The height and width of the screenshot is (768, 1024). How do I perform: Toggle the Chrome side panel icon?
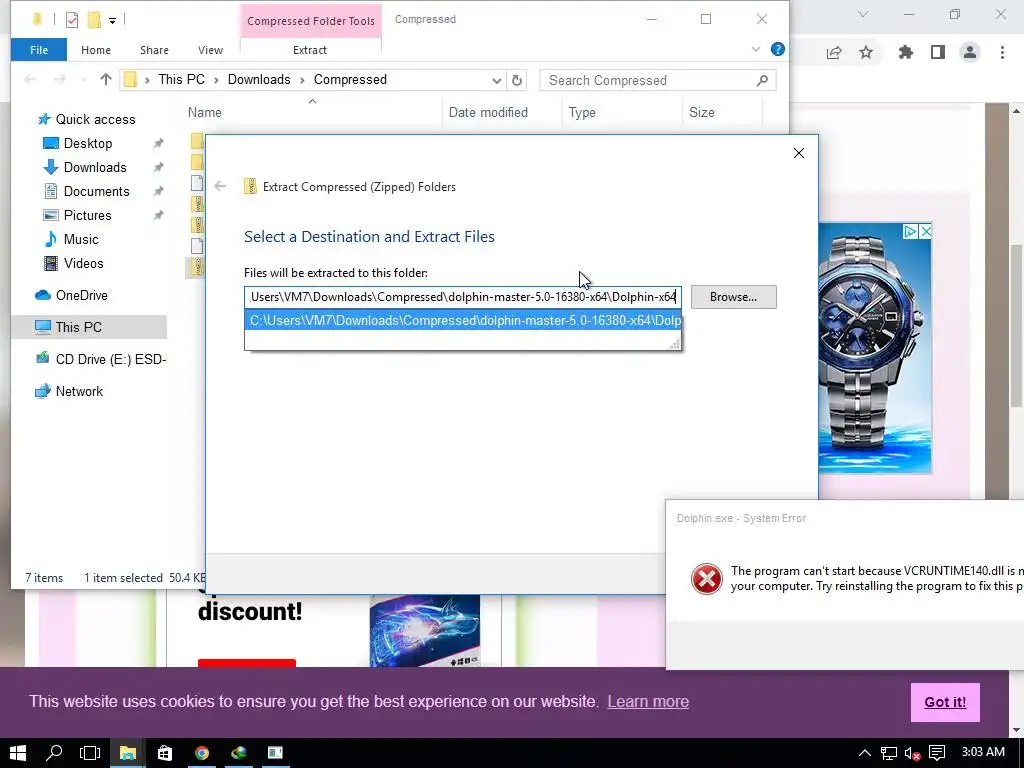(x=938, y=52)
